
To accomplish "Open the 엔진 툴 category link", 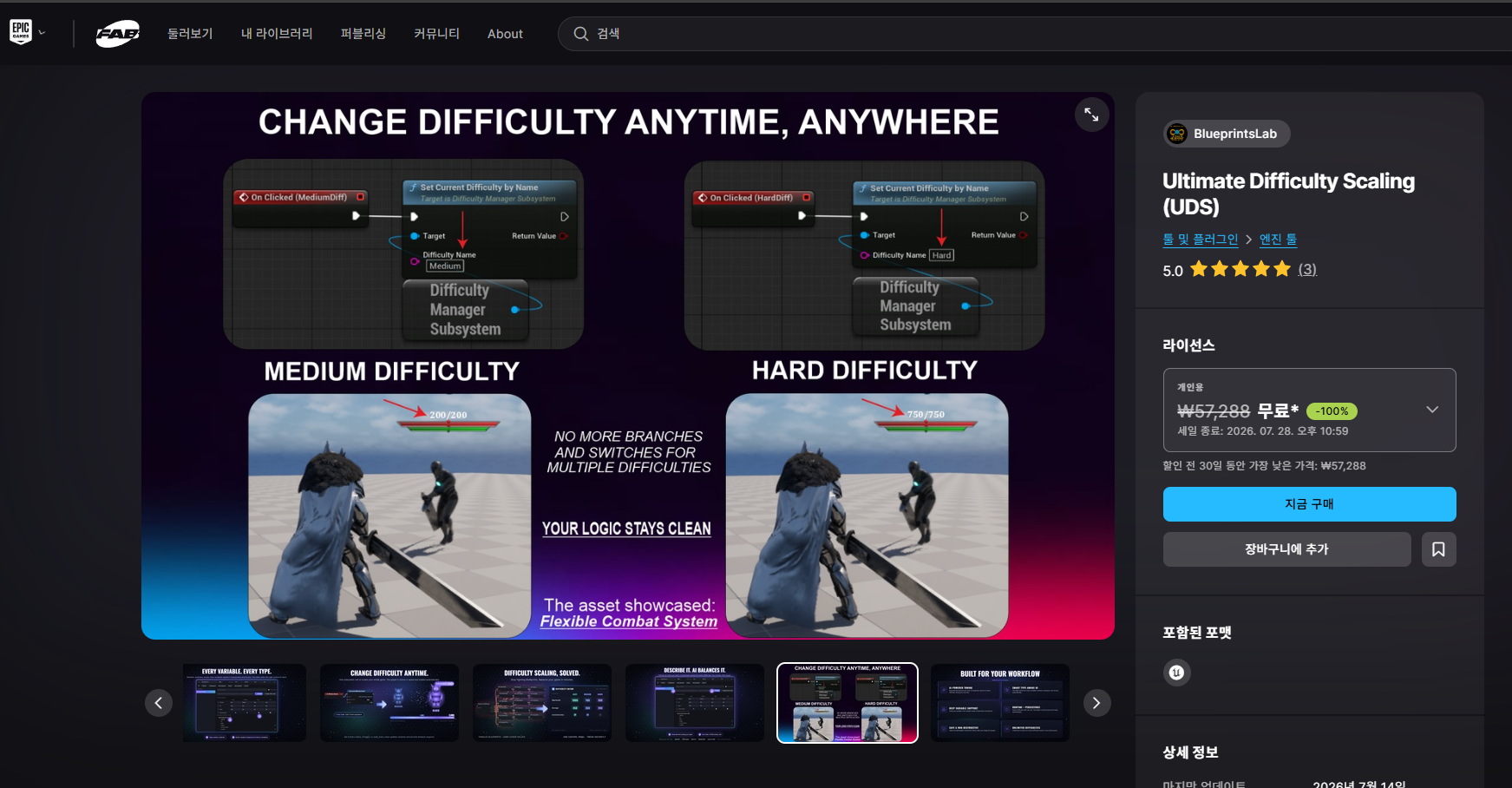I will 1278,240.
